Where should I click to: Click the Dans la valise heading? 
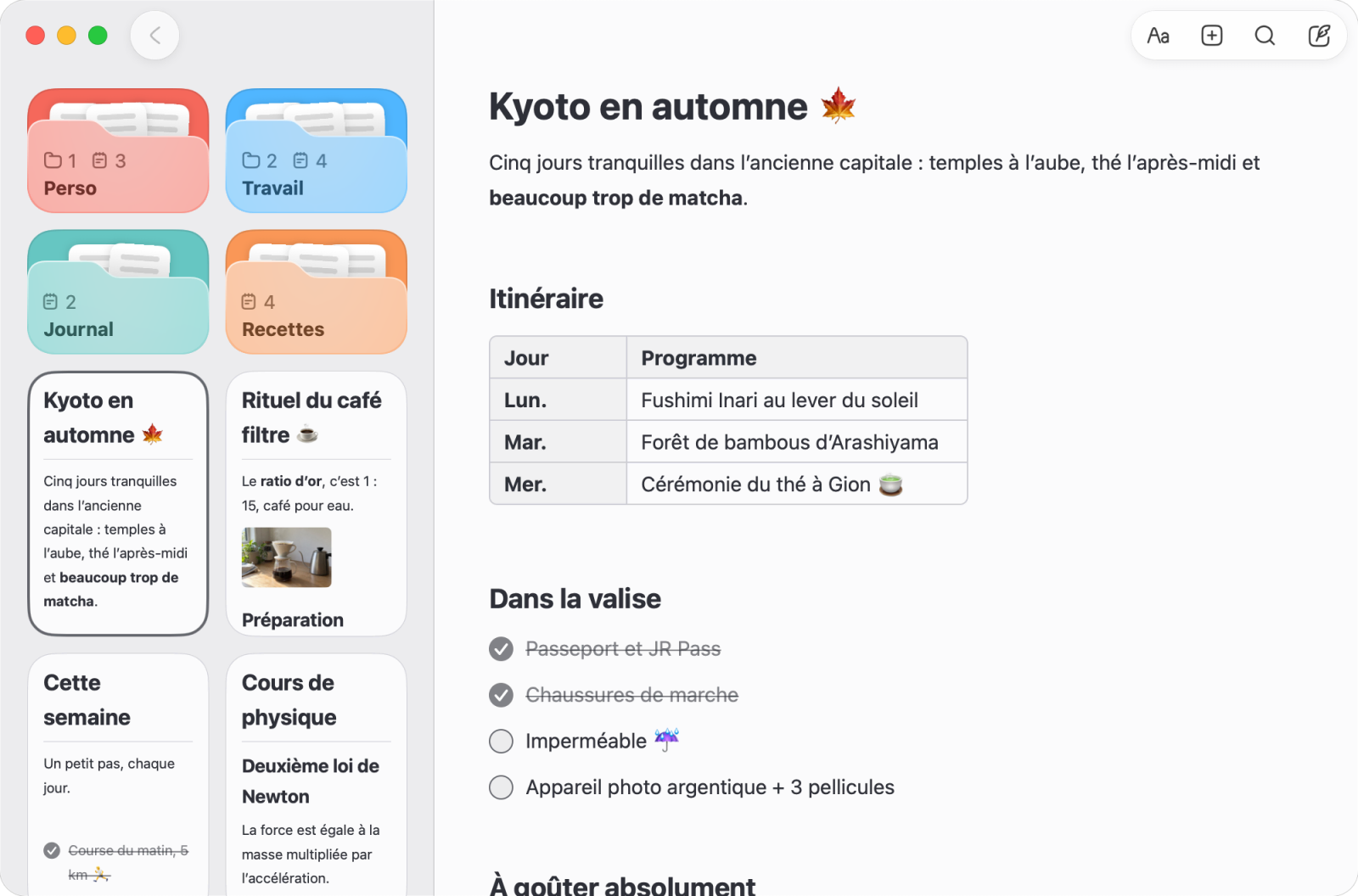tap(575, 599)
